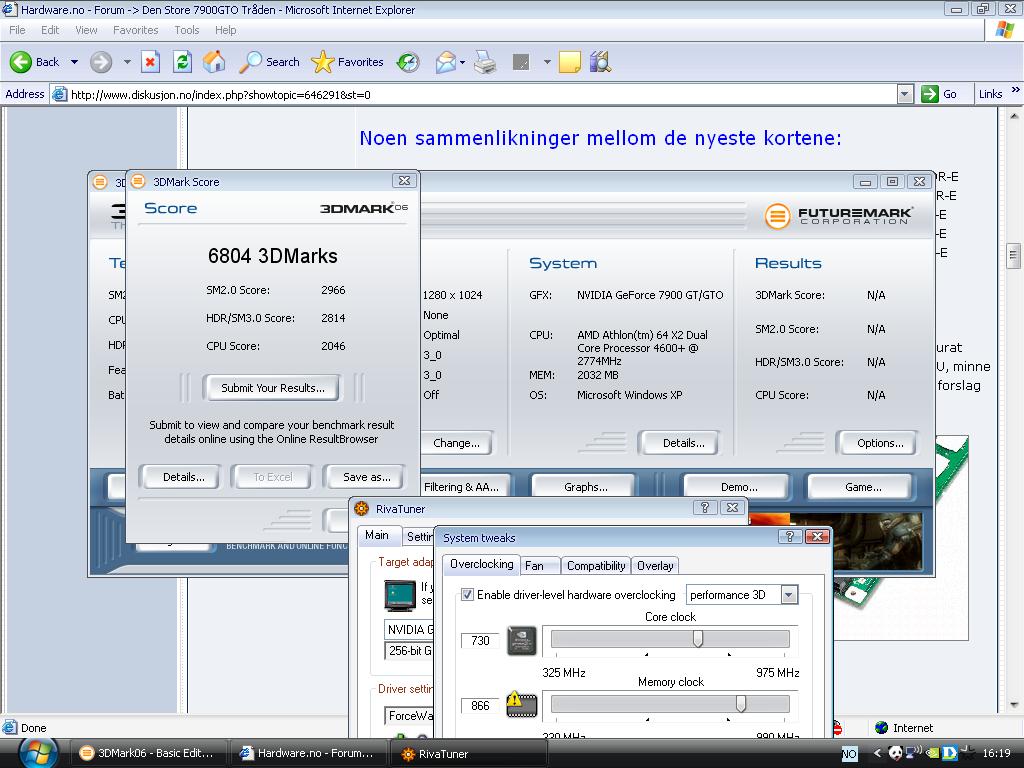Viewport: 1024px width, 768px height.
Task: Click Graphs button
Action: [585, 487]
